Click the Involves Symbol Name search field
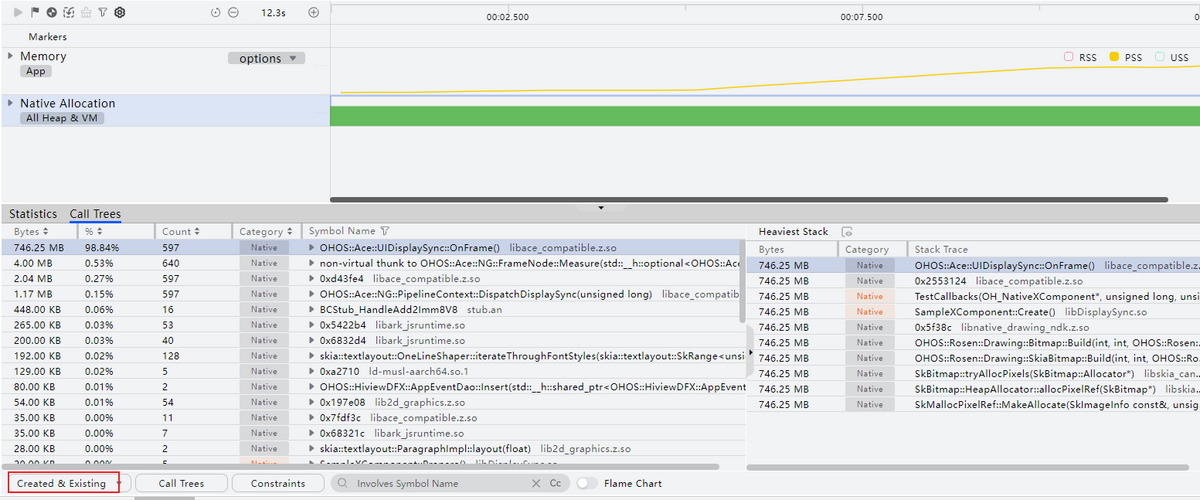The width and height of the screenshot is (1200, 500). pyautogui.click(x=440, y=484)
